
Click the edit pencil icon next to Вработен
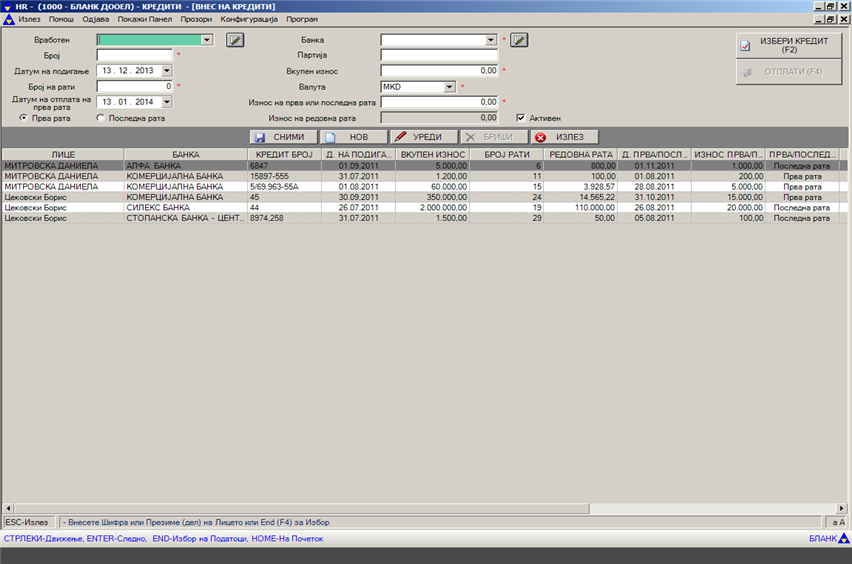235,40
